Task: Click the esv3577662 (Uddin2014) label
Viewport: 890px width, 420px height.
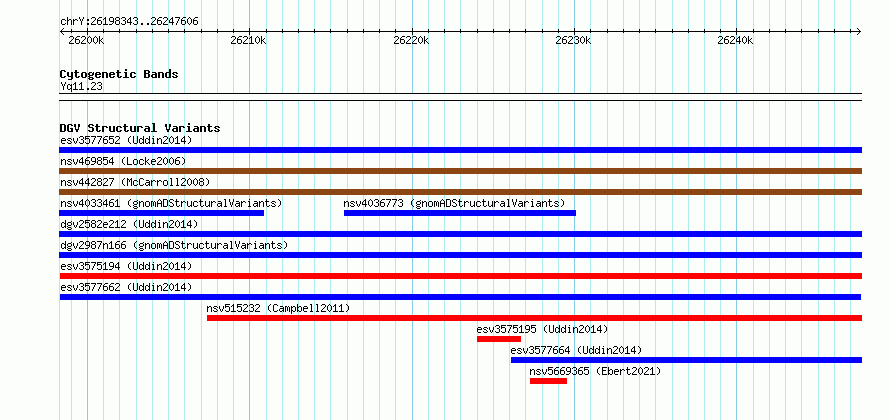Action: pyautogui.click(x=126, y=287)
